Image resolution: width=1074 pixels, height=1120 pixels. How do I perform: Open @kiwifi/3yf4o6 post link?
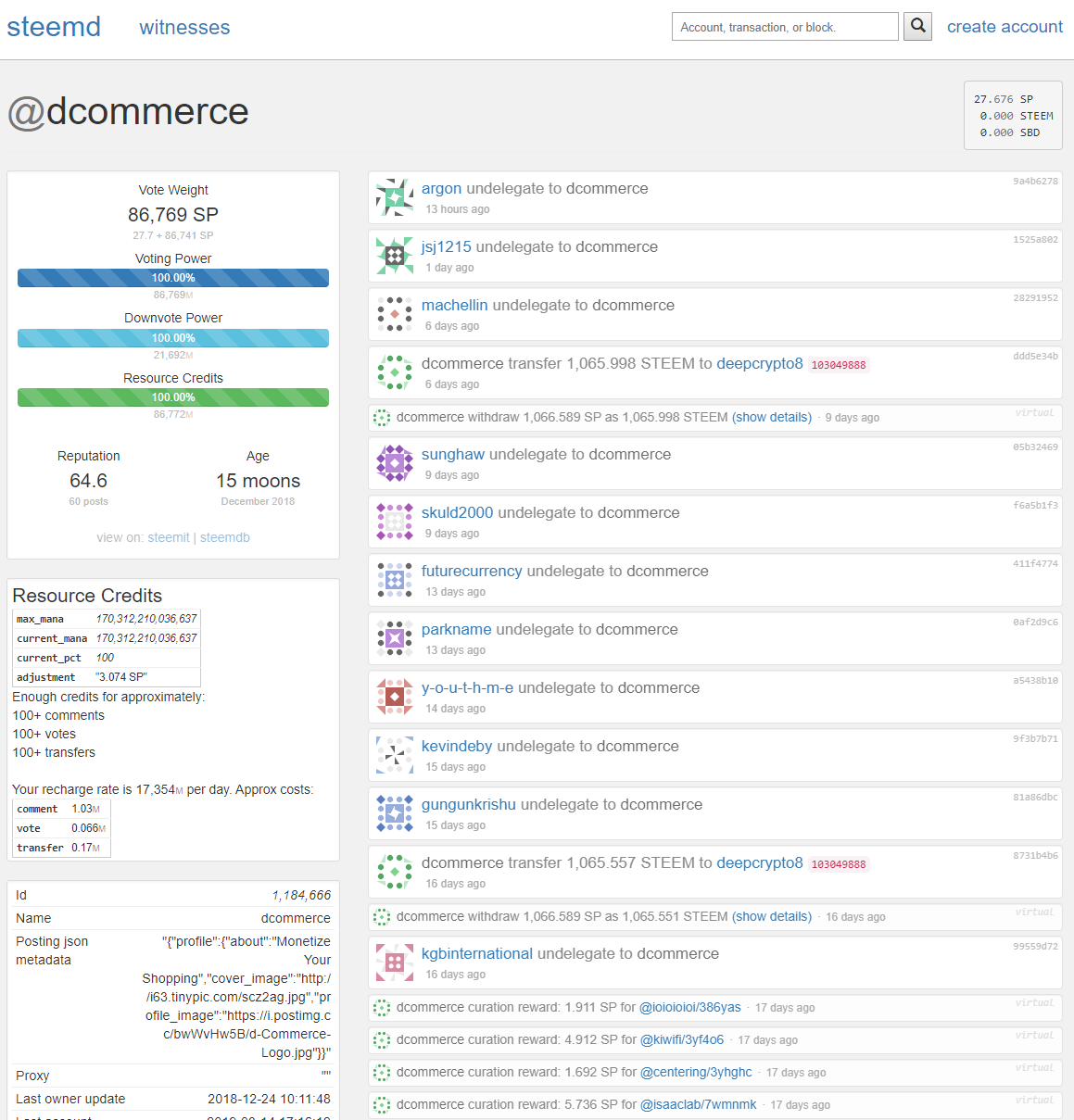682,1040
